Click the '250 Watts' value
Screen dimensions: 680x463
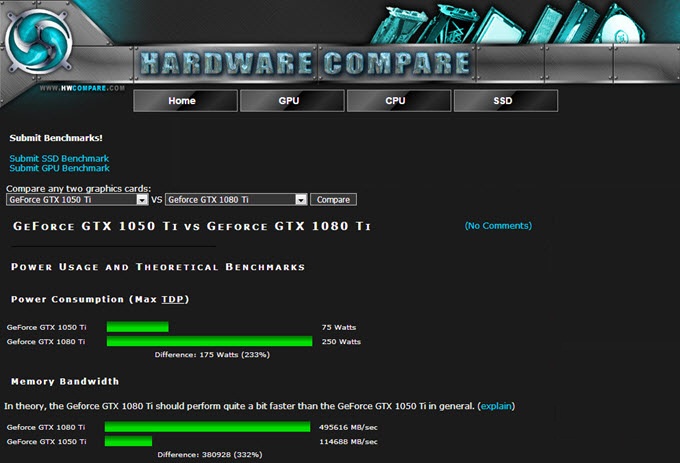(341, 342)
